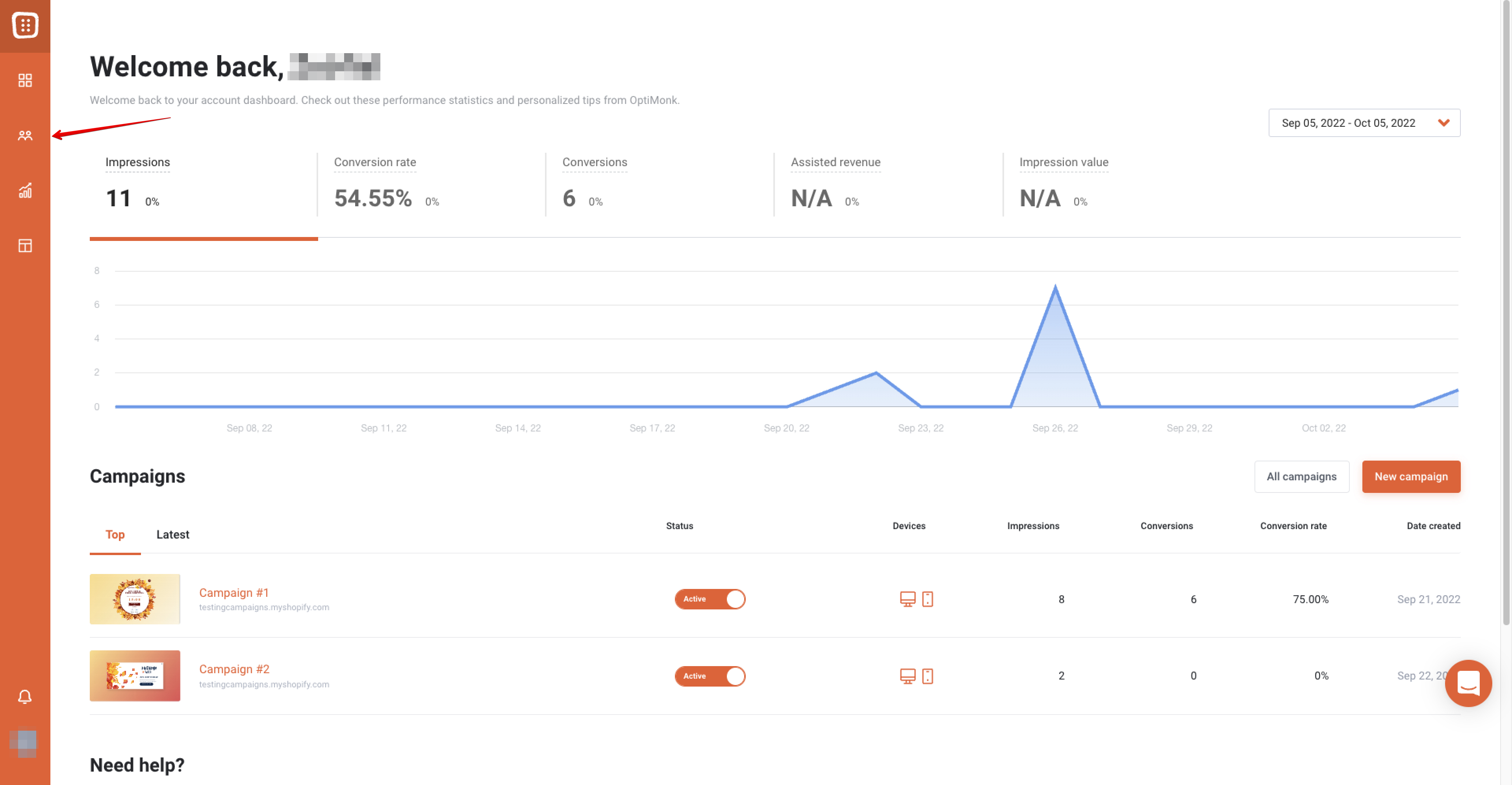Open the notifications bell icon
The image size is (1512, 785).
click(x=25, y=696)
